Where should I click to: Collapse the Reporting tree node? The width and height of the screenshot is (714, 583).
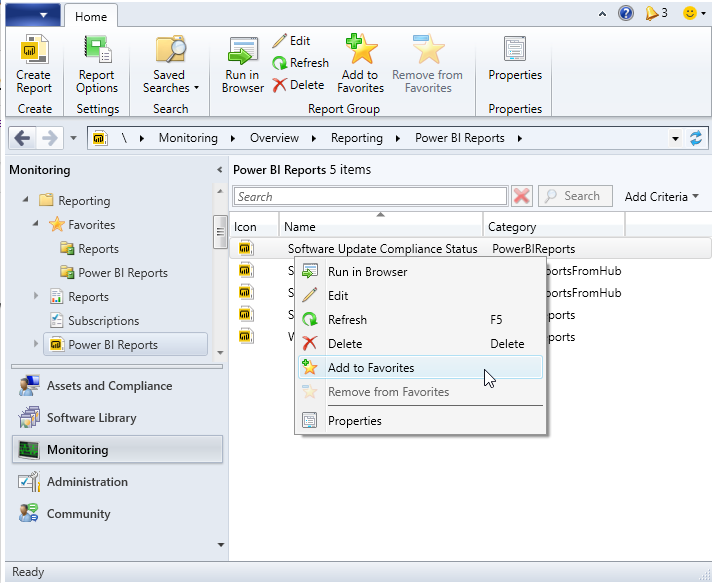click(x=26, y=199)
